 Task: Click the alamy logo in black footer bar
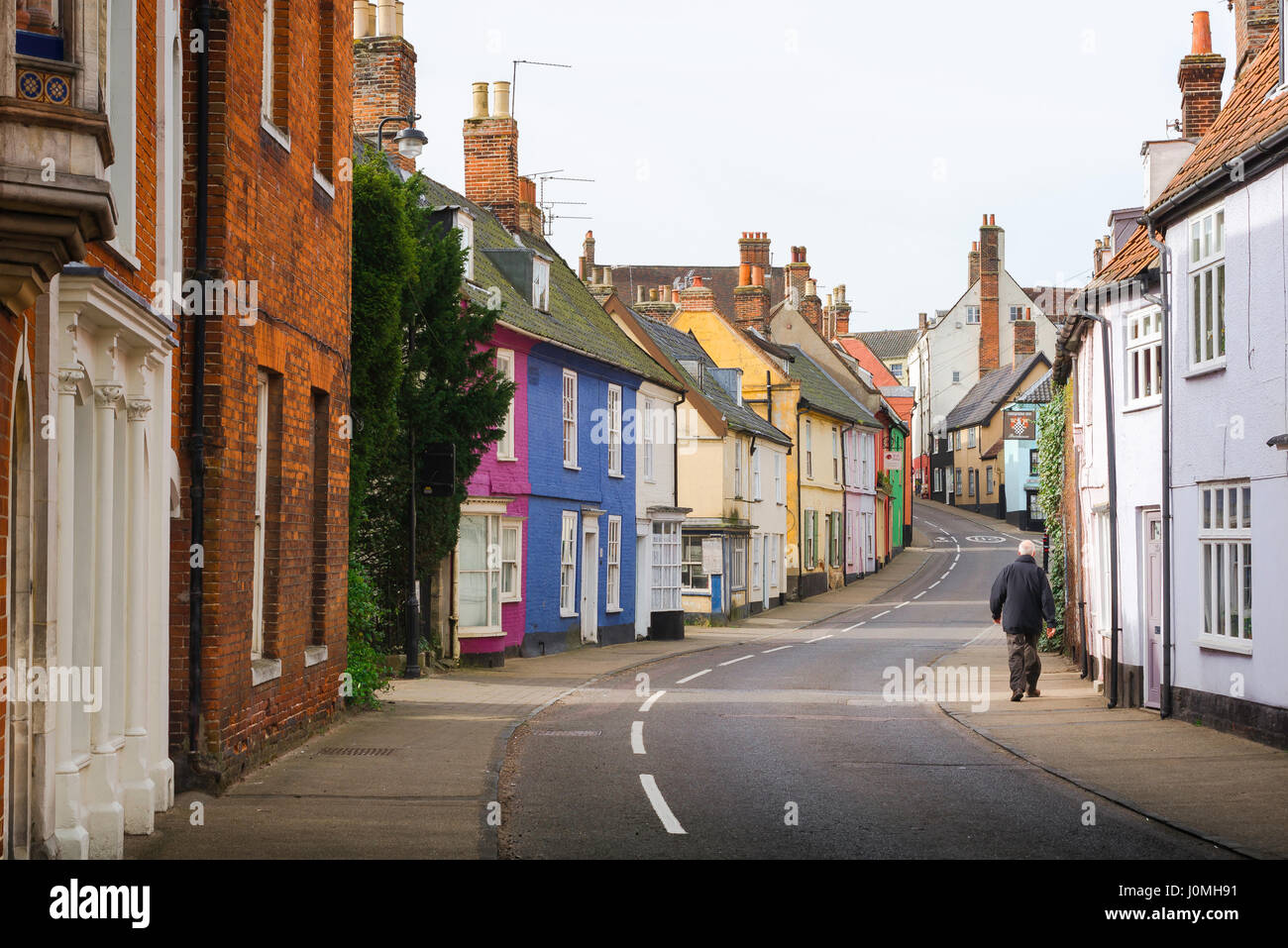click(x=100, y=903)
